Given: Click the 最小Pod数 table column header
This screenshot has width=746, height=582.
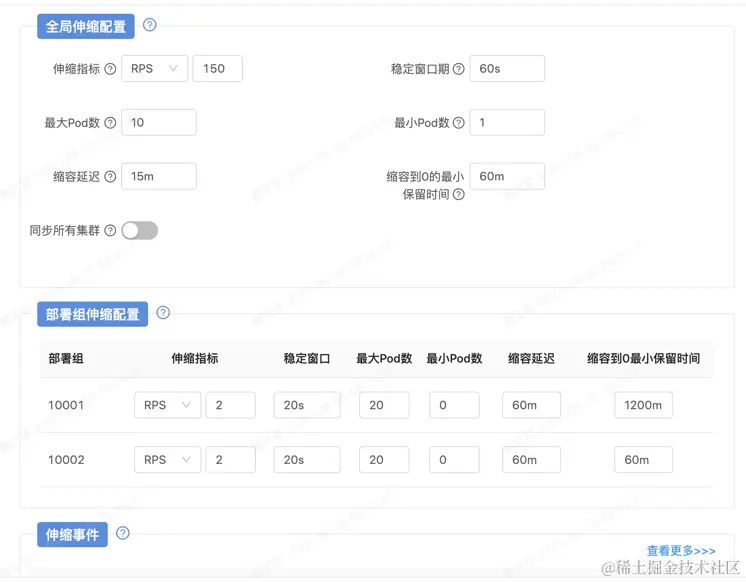Looking at the screenshot, I should pos(454,358).
